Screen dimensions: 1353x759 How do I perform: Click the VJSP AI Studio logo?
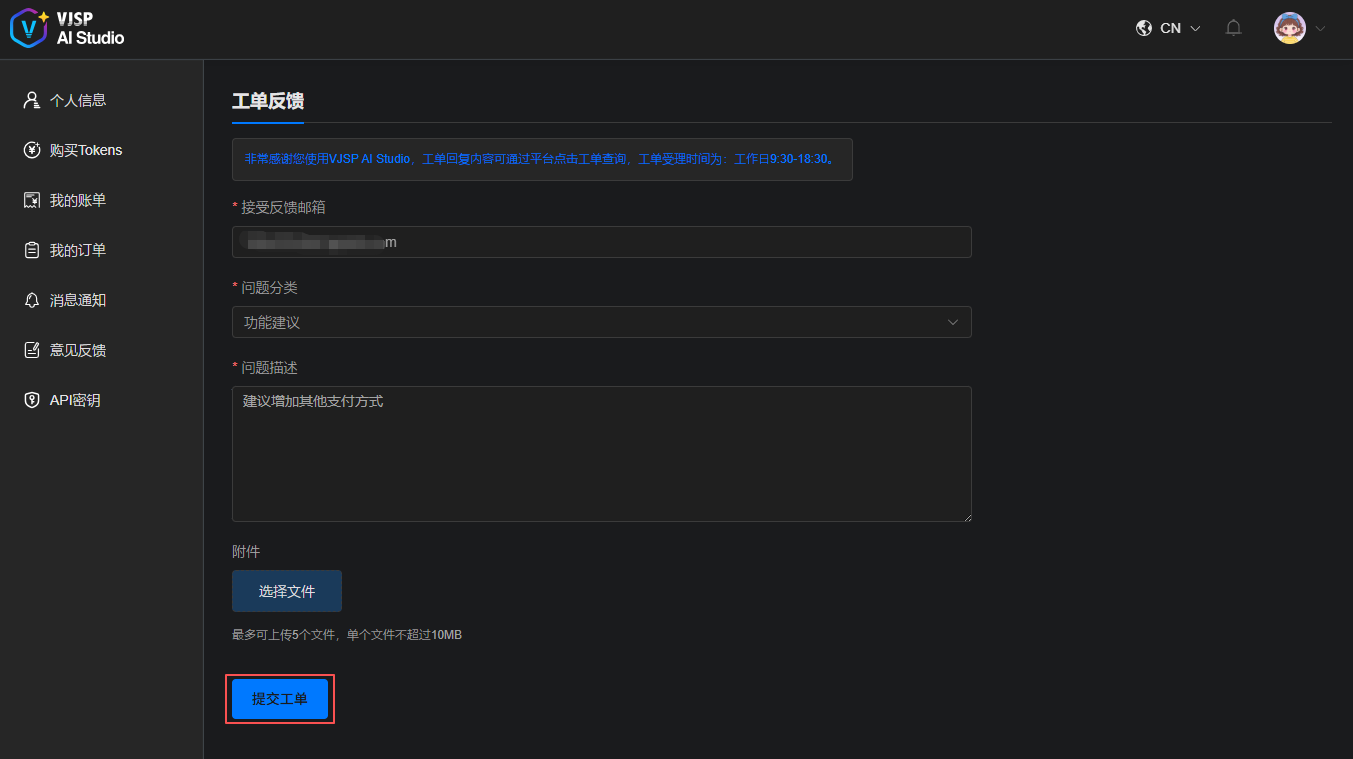click(x=67, y=28)
